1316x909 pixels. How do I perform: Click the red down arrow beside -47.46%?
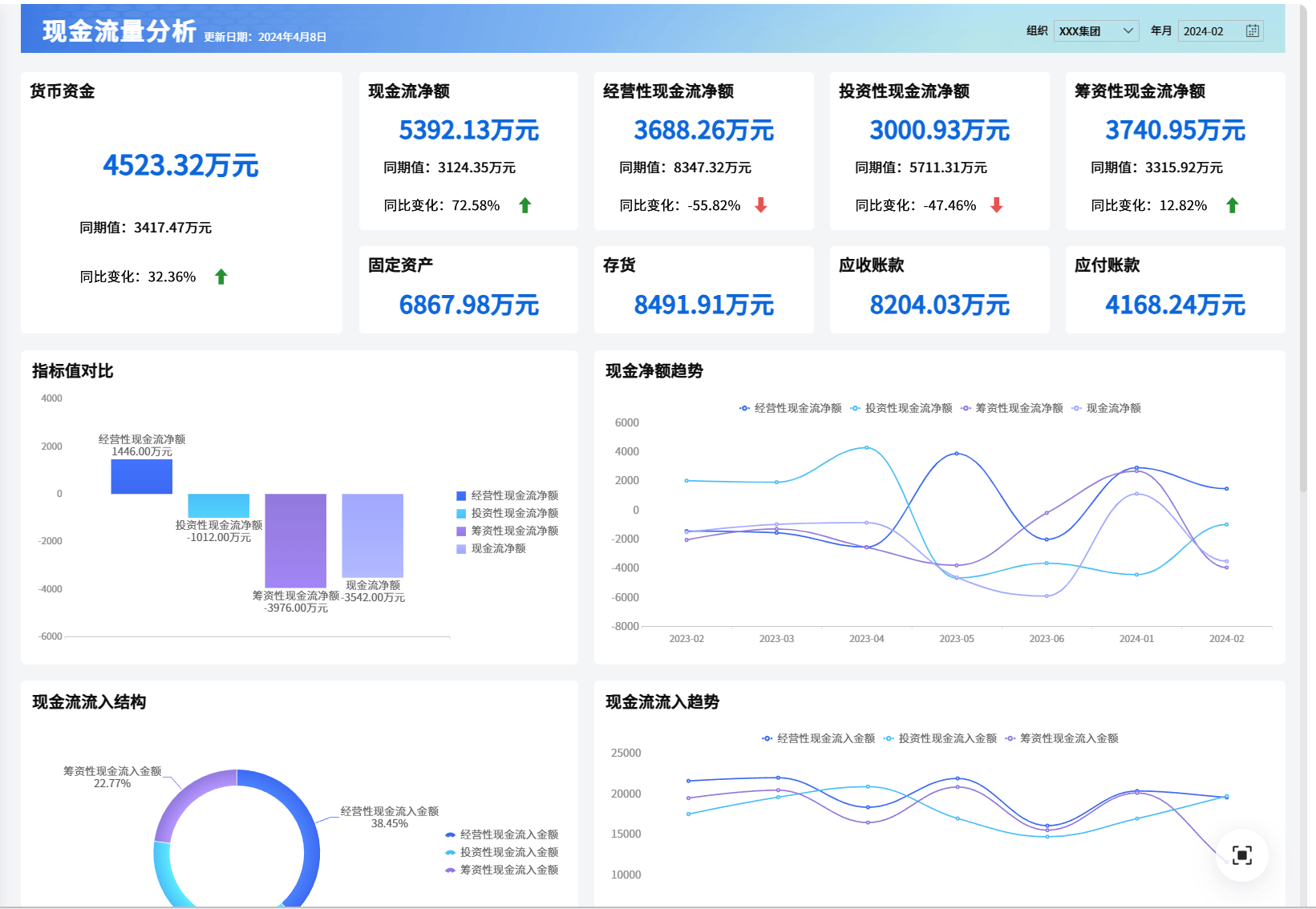click(x=997, y=205)
